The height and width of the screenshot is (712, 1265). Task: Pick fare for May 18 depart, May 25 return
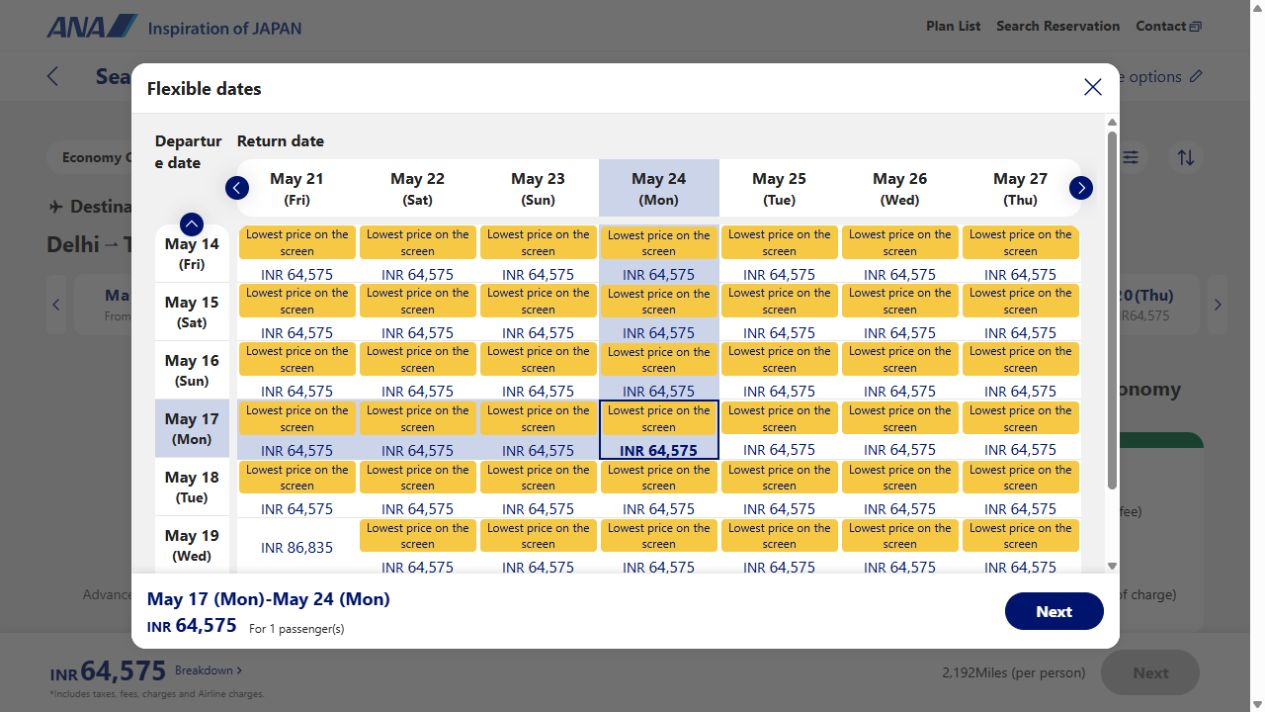[779, 488]
